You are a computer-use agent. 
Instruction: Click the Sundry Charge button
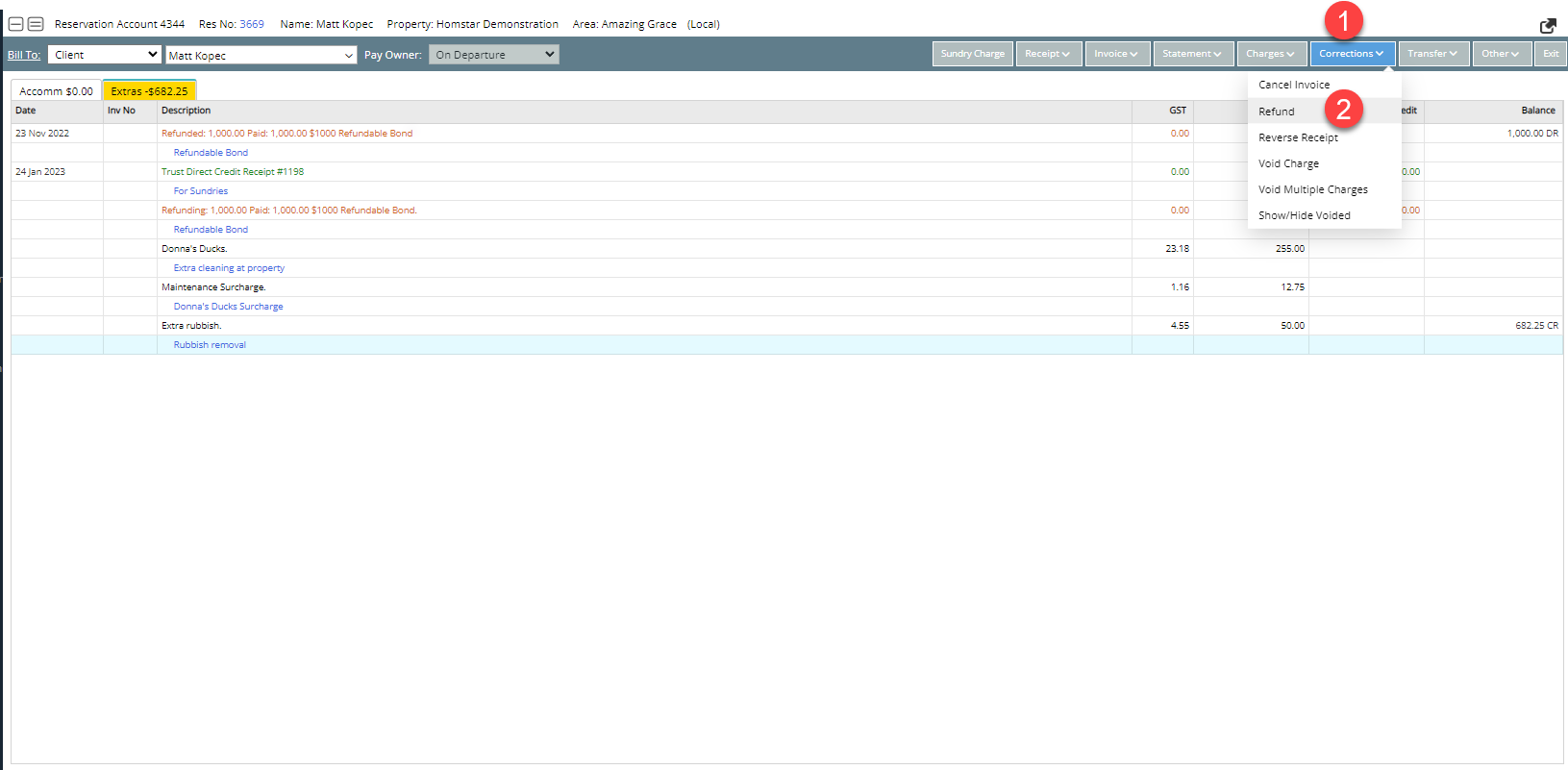972,54
